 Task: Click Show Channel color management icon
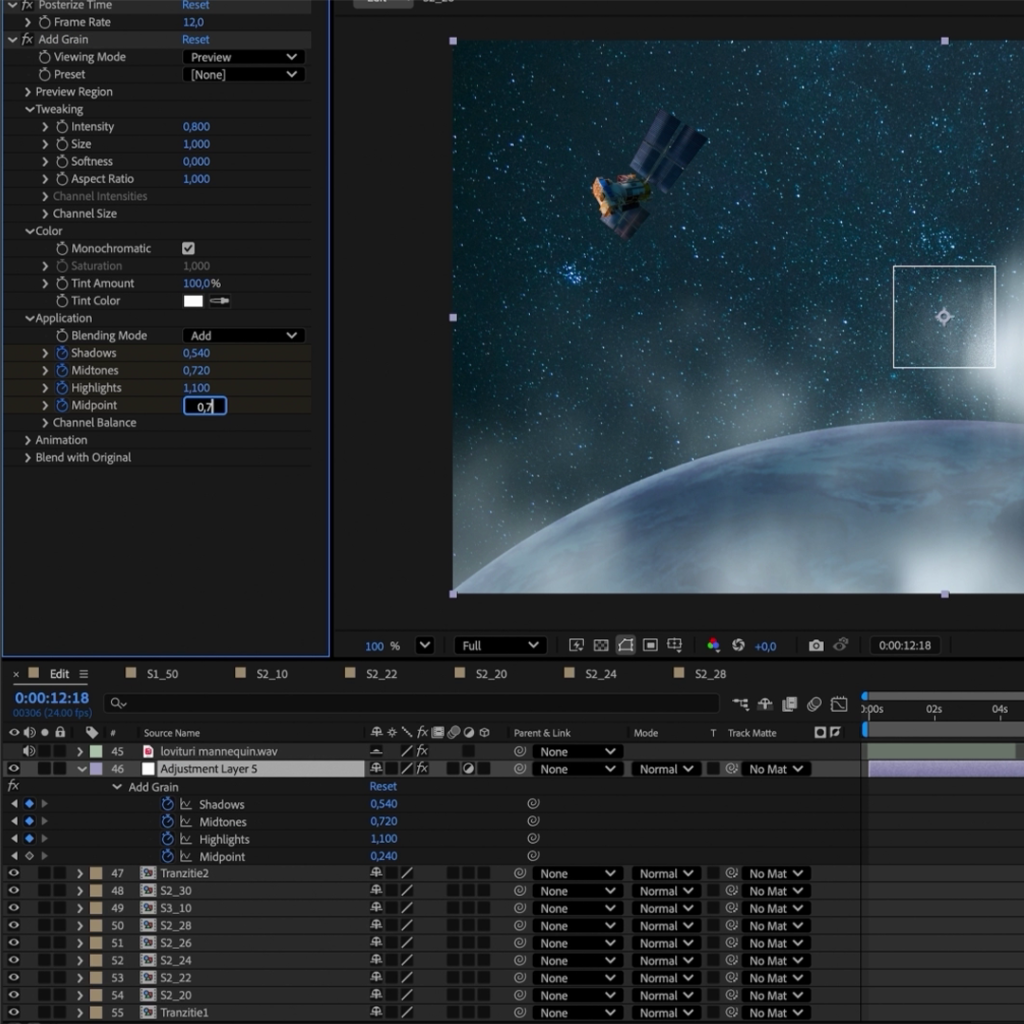click(x=713, y=646)
